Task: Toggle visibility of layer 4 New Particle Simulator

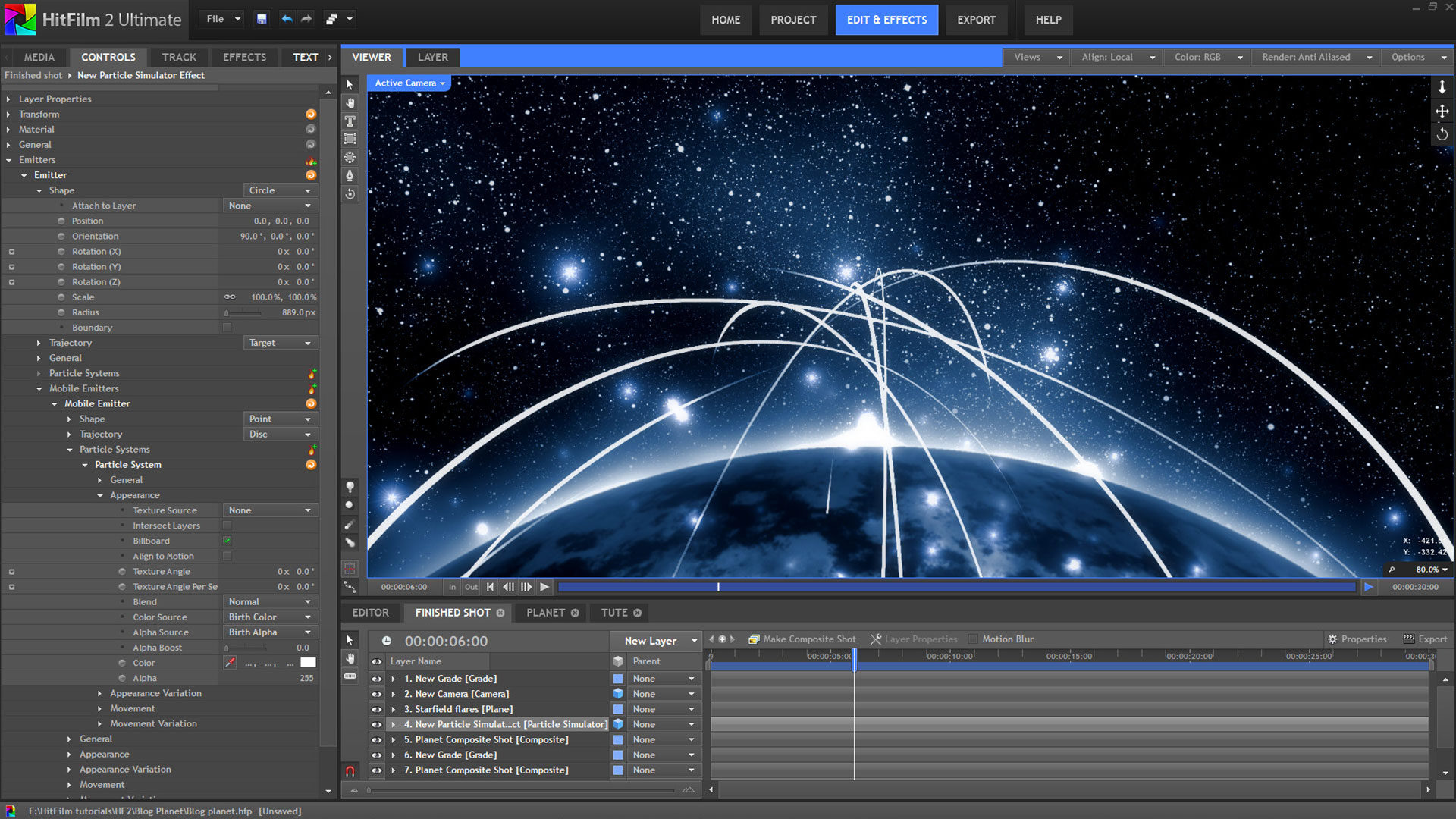Action: tap(377, 724)
